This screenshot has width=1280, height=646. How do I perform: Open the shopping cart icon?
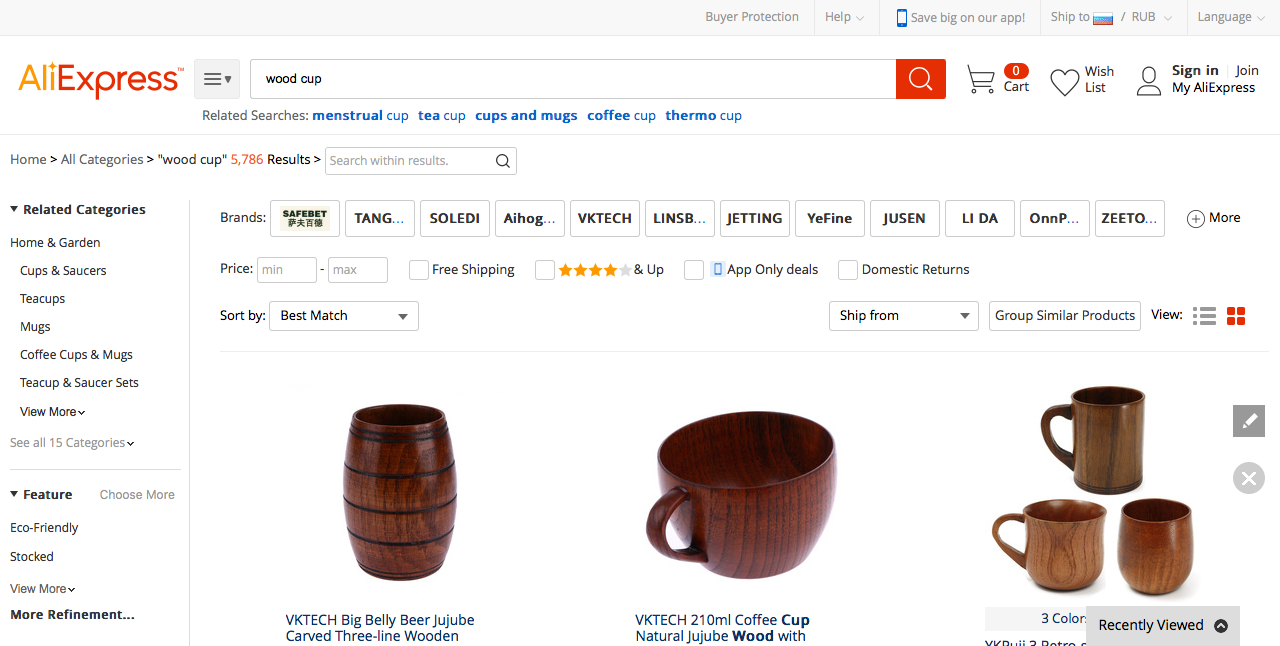(x=981, y=80)
